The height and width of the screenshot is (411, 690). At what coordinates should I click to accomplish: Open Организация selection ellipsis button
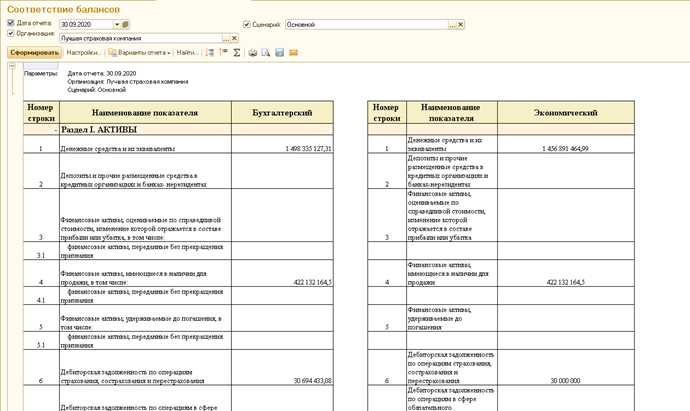click(226, 38)
